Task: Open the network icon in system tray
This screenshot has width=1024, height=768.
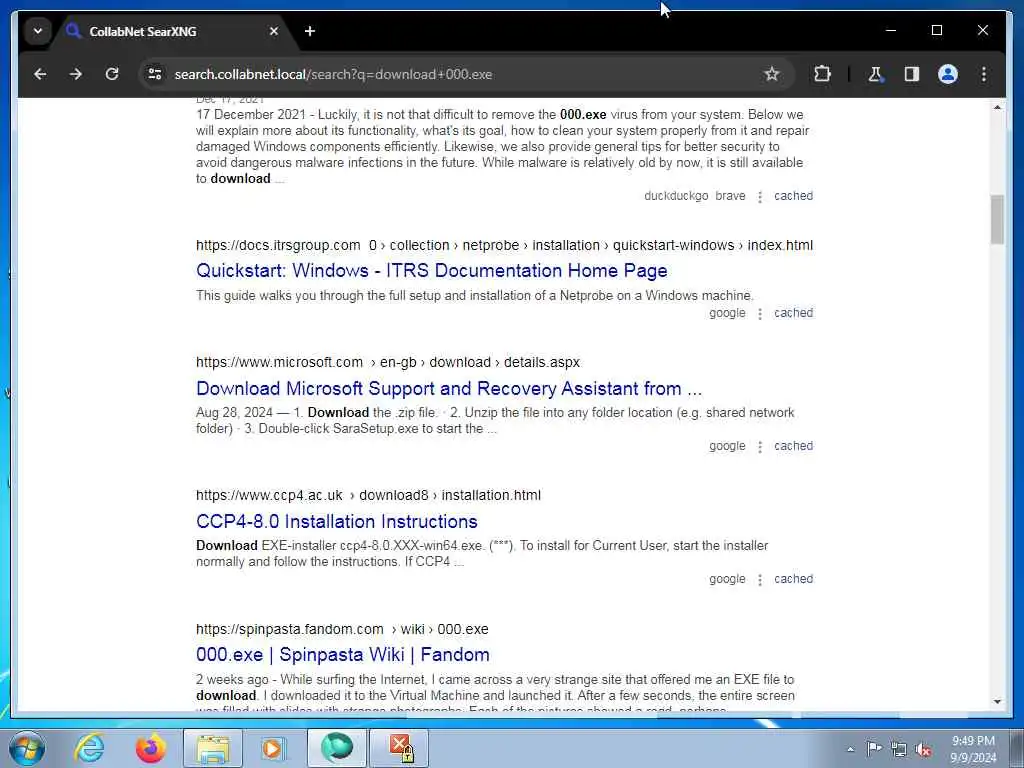Action: point(899,750)
